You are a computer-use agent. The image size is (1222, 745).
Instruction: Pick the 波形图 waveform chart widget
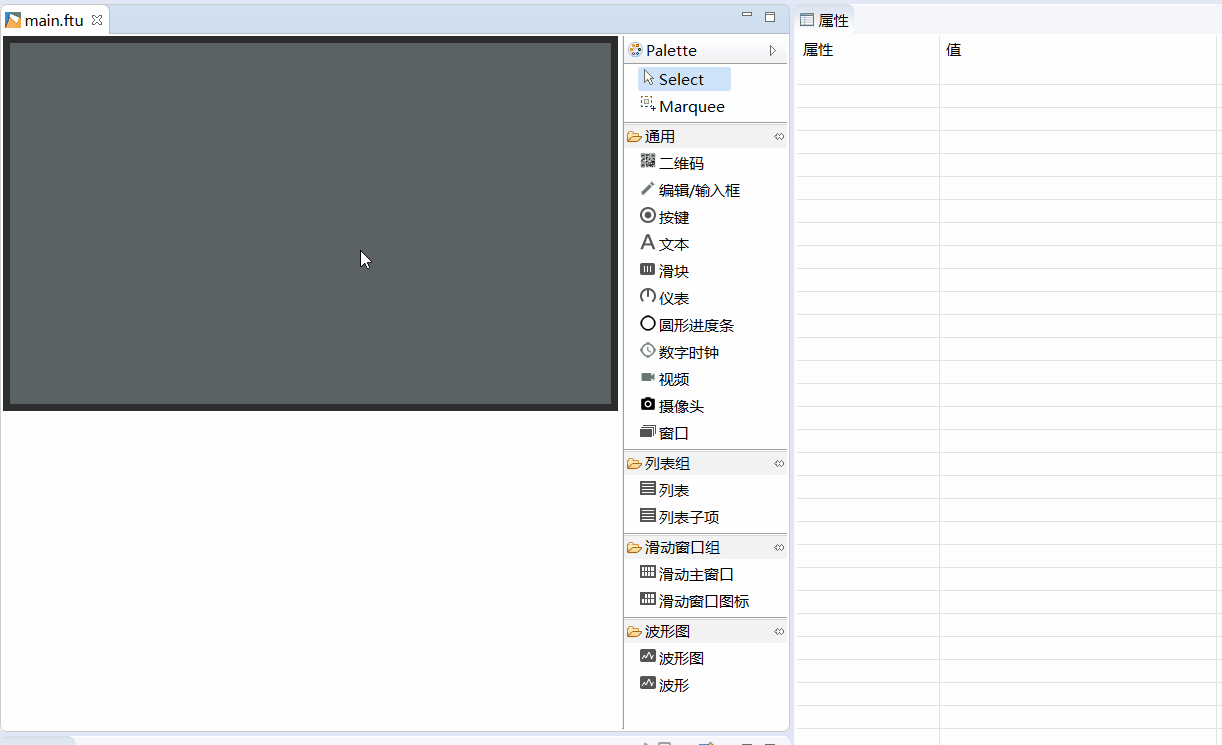point(672,658)
